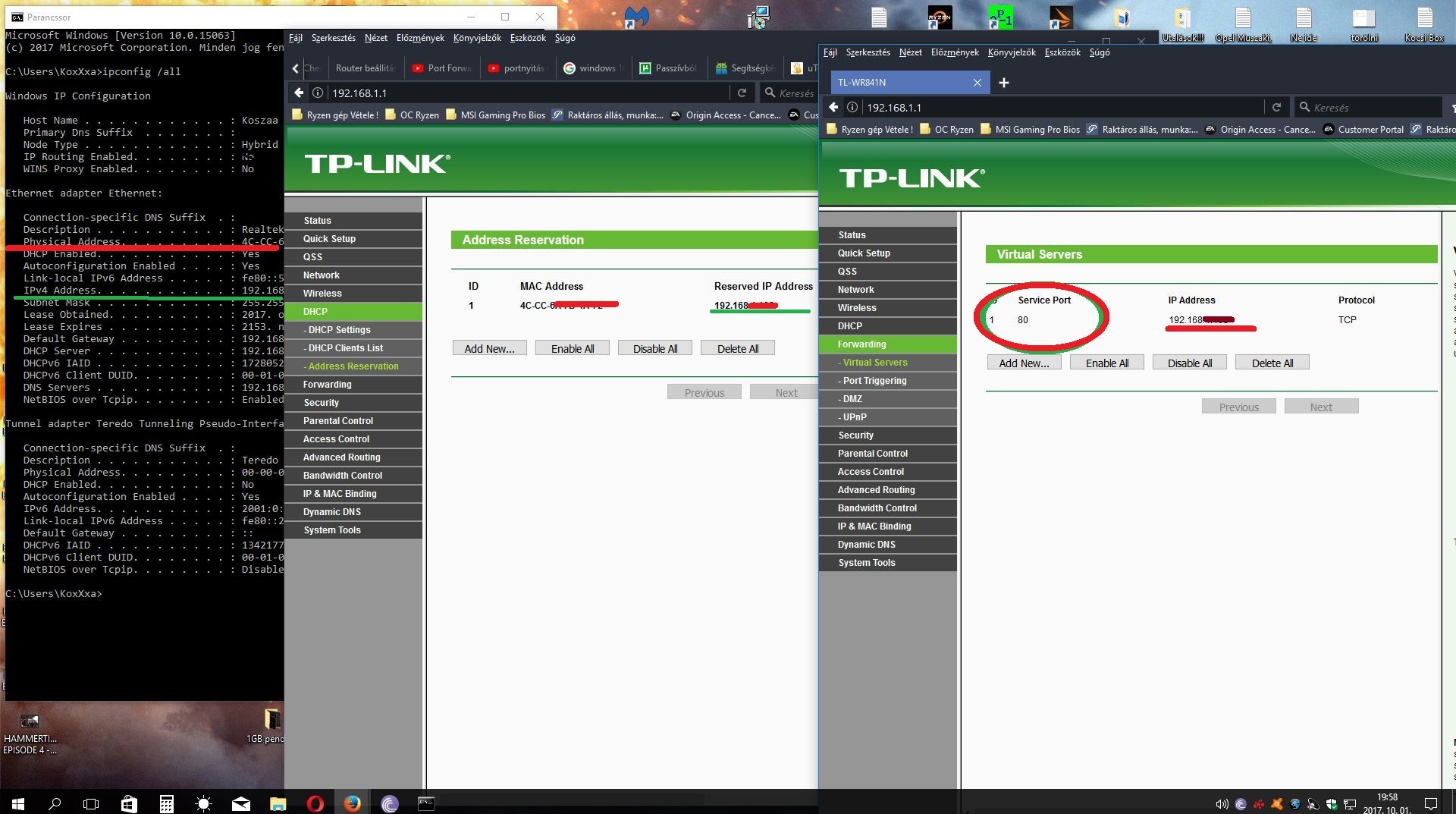
Task: Open System Tools in right router menu
Action: tap(888, 563)
